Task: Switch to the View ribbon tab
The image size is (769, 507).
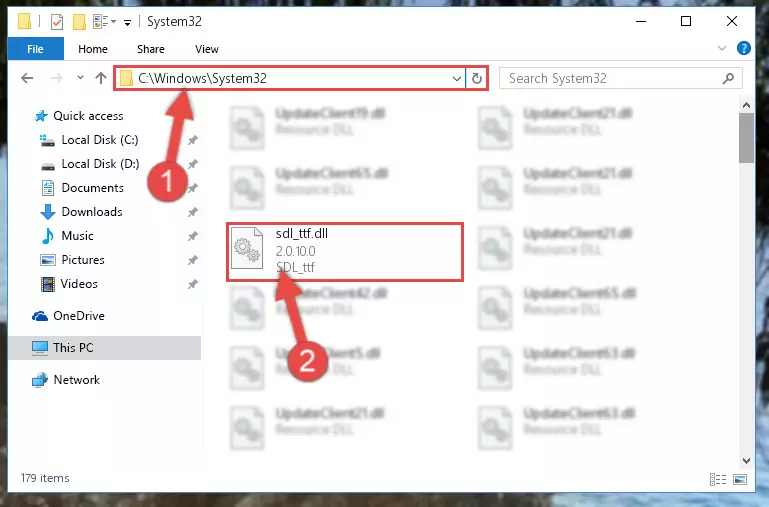Action: point(206,49)
